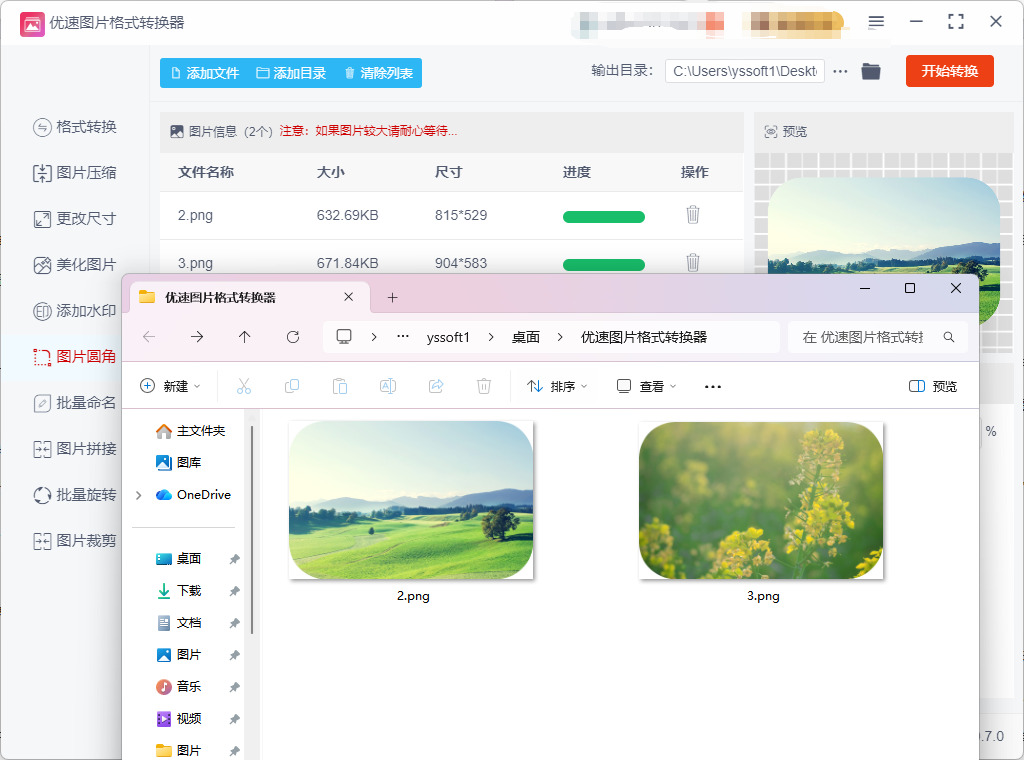Click Explorer up-one-level arrow

click(x=244, y=337)
